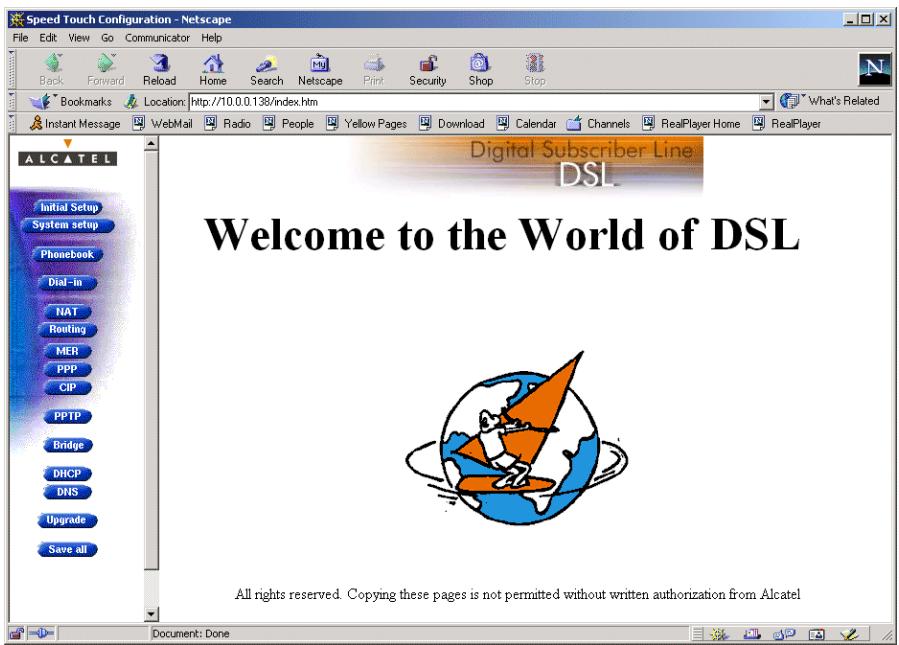Viewport: 899px width, 645px height.
Task: Click the What's Related icon
Action: pos(790,101)
